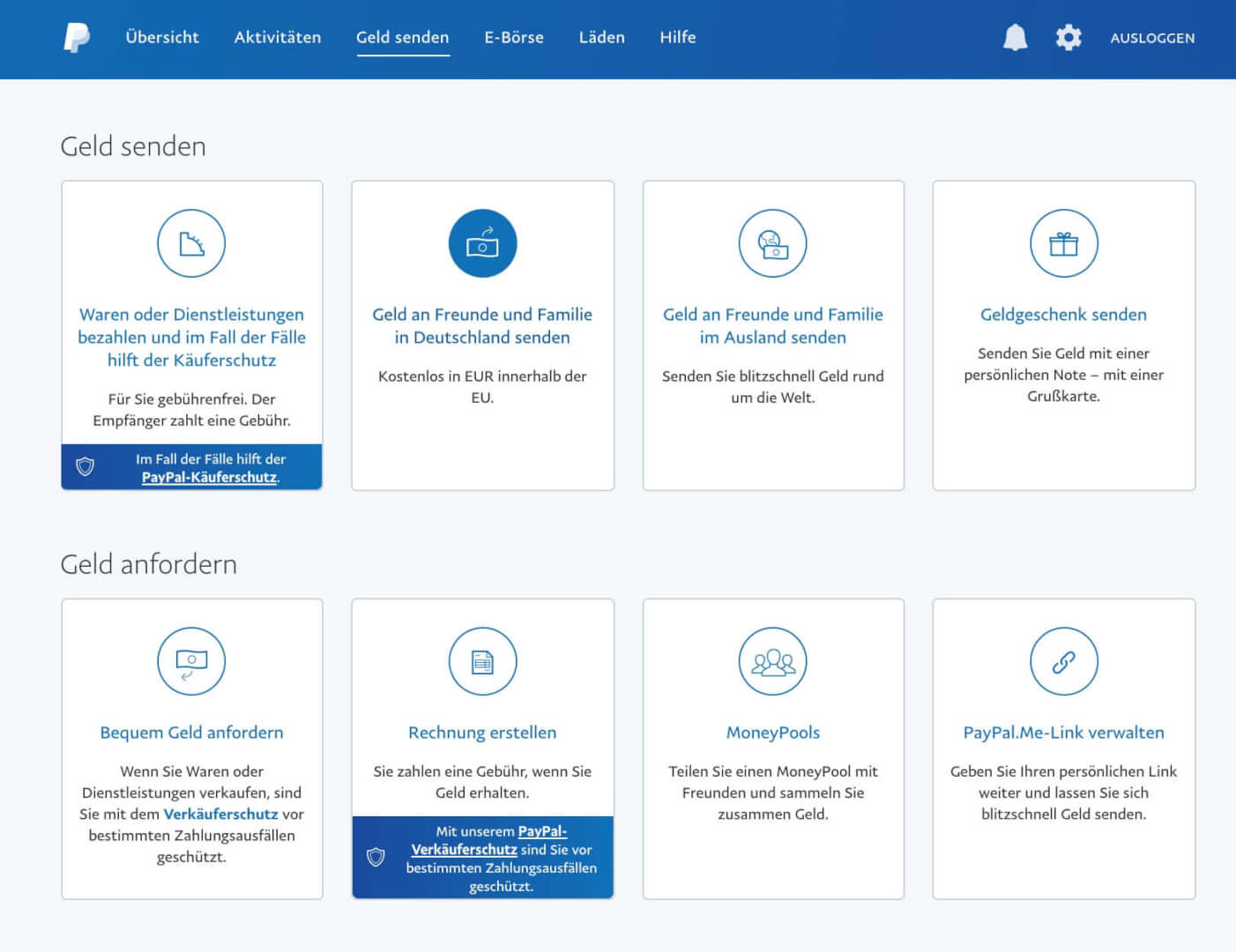Click the PayPal.Me chain link icon
Screen dimensions: 1236x952
coord(1064,661)
